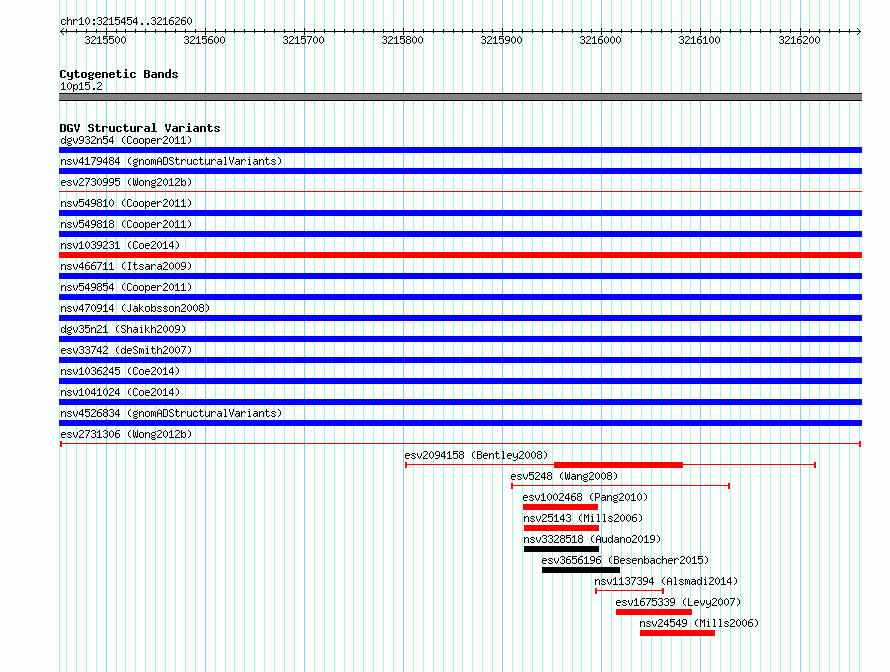This screenshot has height=672, width=890.
Task: Click esv2731306 (Wong2012b) label
Action: pyautogui.click(x=126, y=434)
